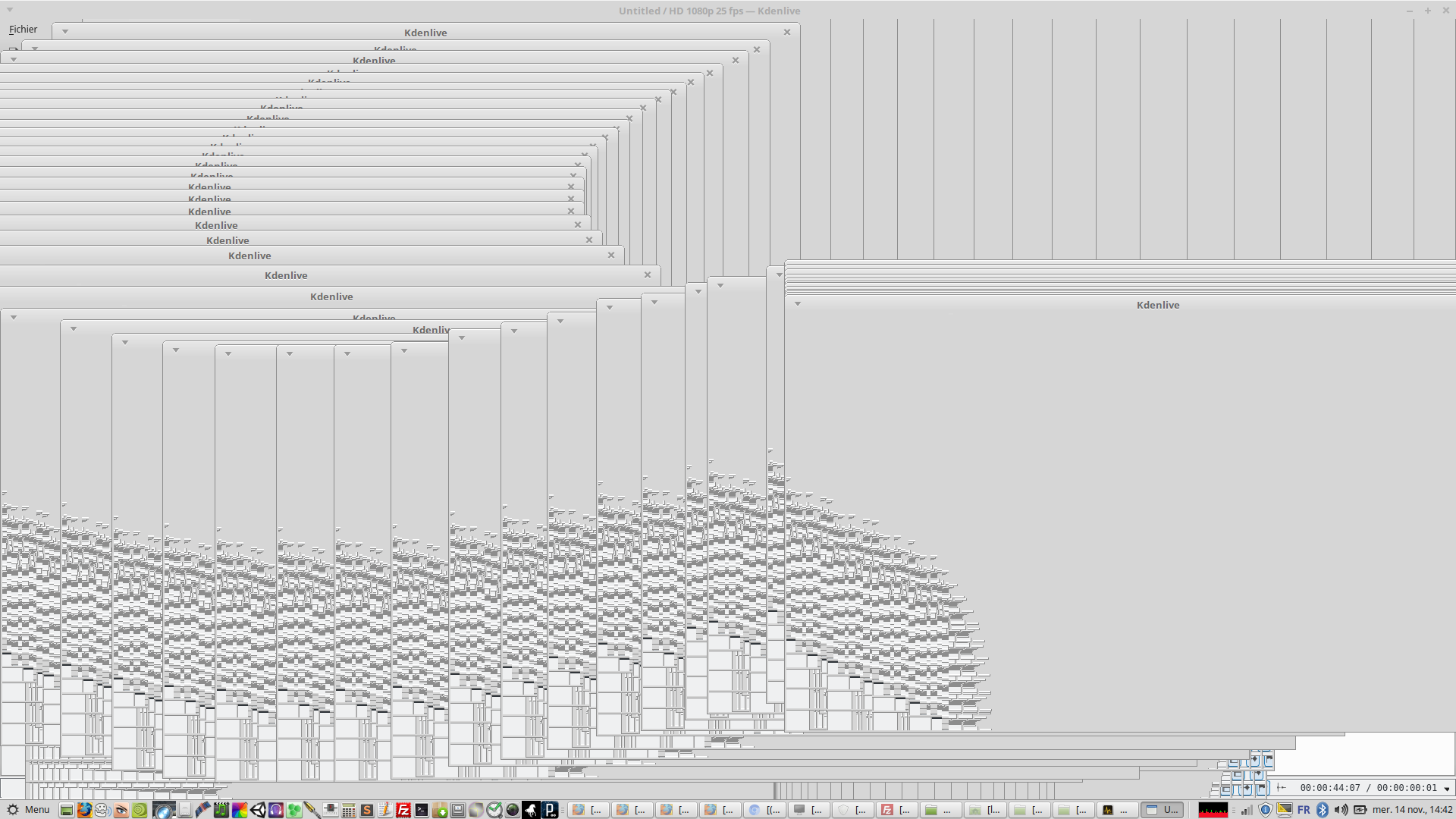Expand the menu arrow of the rightmost Kdenlive dock
Viewport: 1456px width, 819px height.
pos(797,304)
